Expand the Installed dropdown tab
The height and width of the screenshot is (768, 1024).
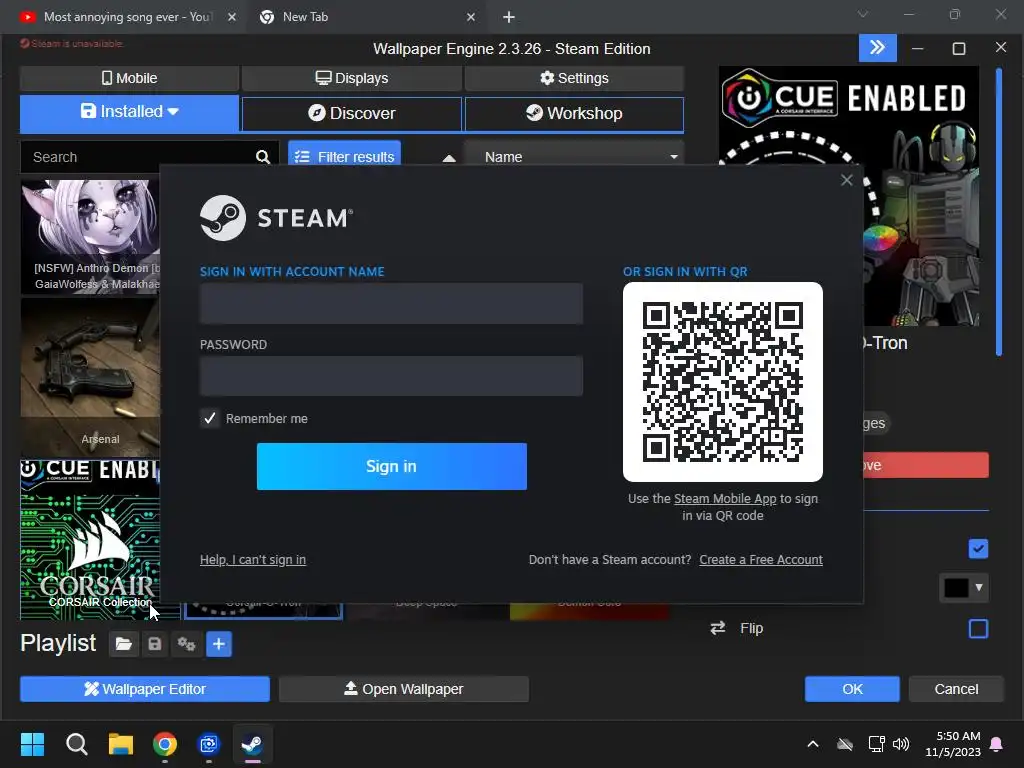coord(129,112)
